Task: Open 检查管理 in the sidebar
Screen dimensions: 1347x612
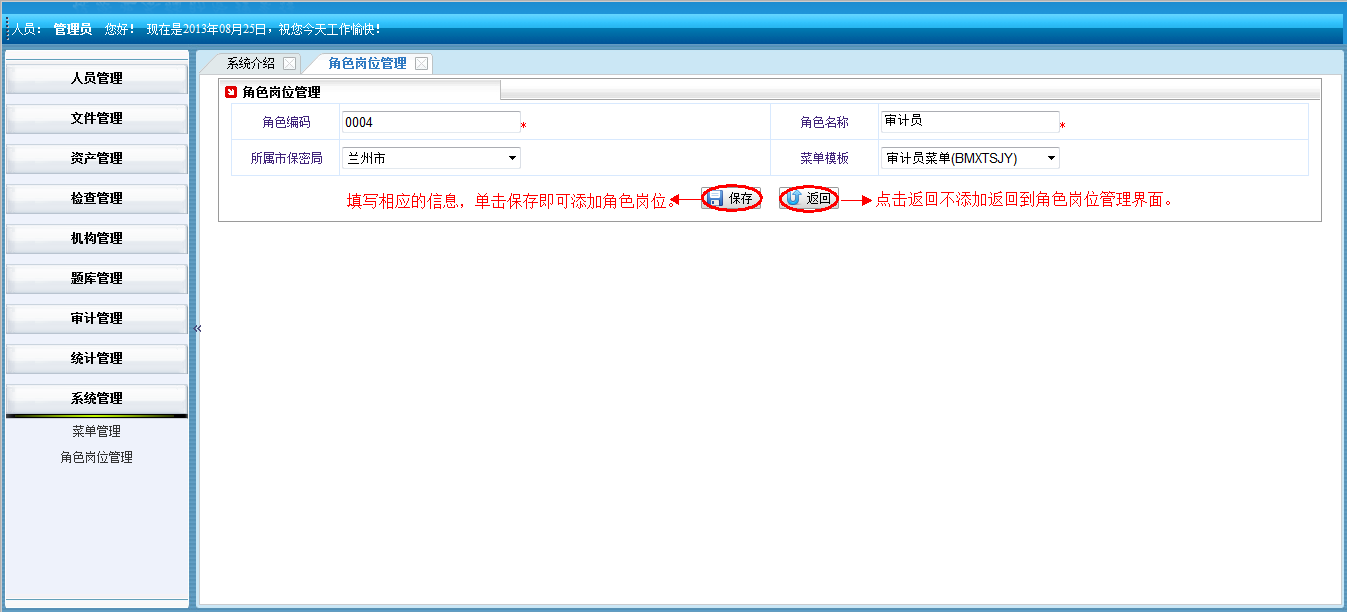Action: tap(97, 199)
